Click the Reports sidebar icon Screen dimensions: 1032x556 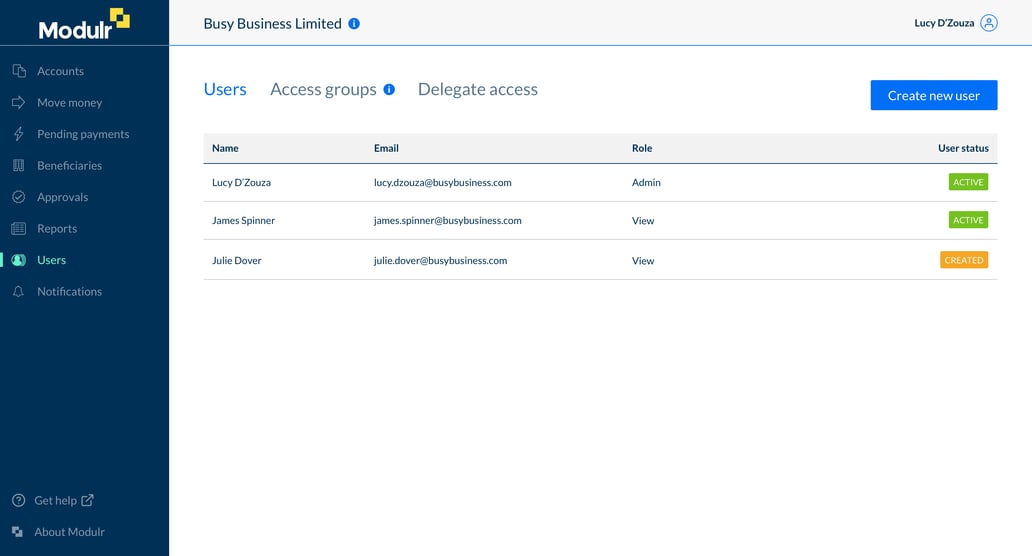coord(19,228)
